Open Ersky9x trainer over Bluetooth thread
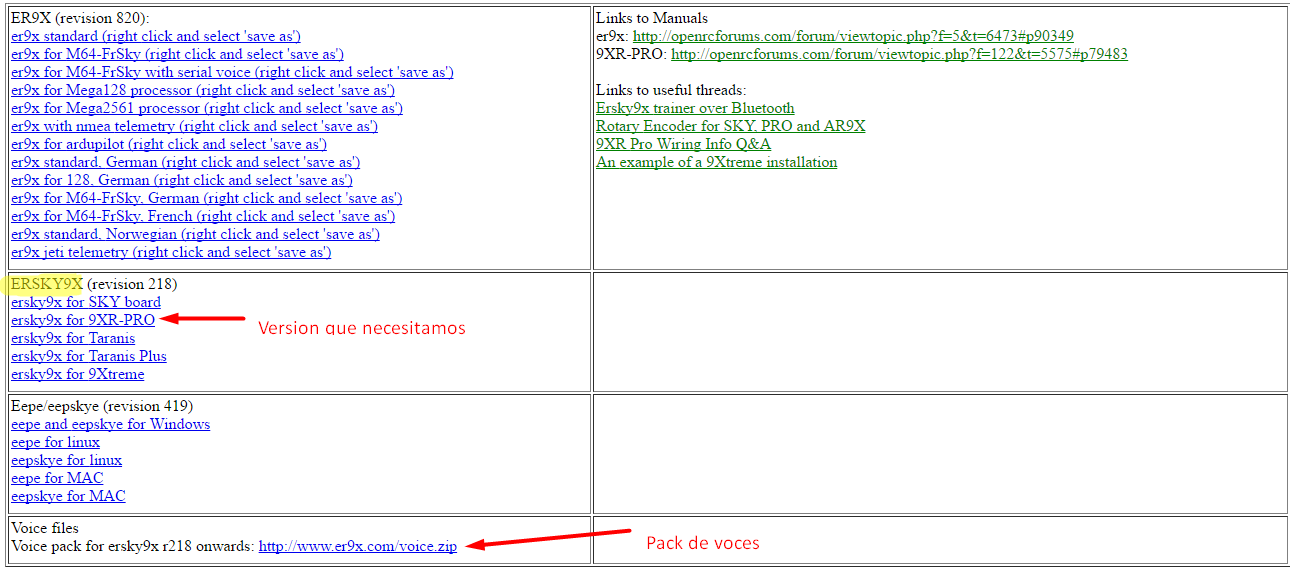 click(x=695, y=108)
